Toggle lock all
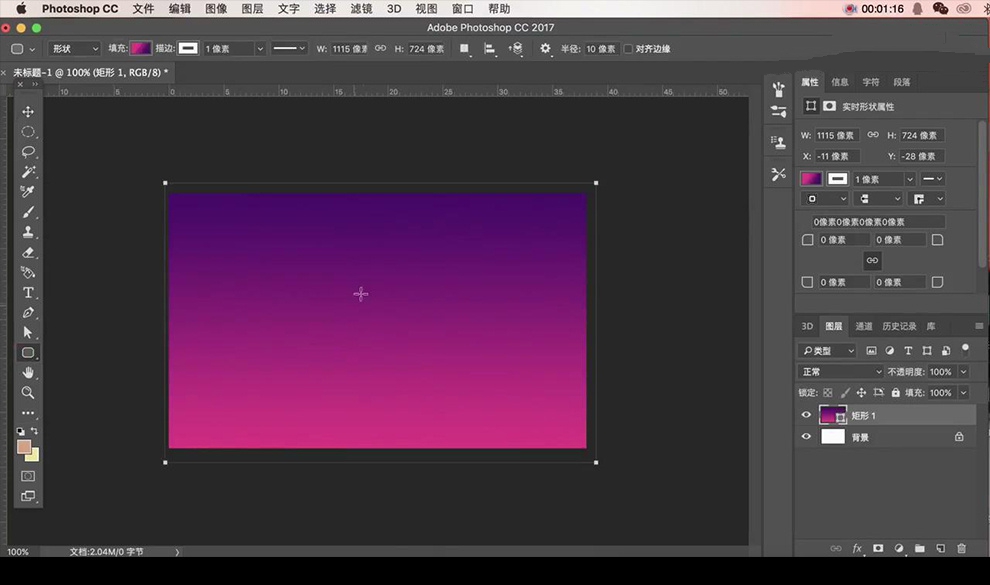This screenshot has height=585, width=990. coord(895,393)
